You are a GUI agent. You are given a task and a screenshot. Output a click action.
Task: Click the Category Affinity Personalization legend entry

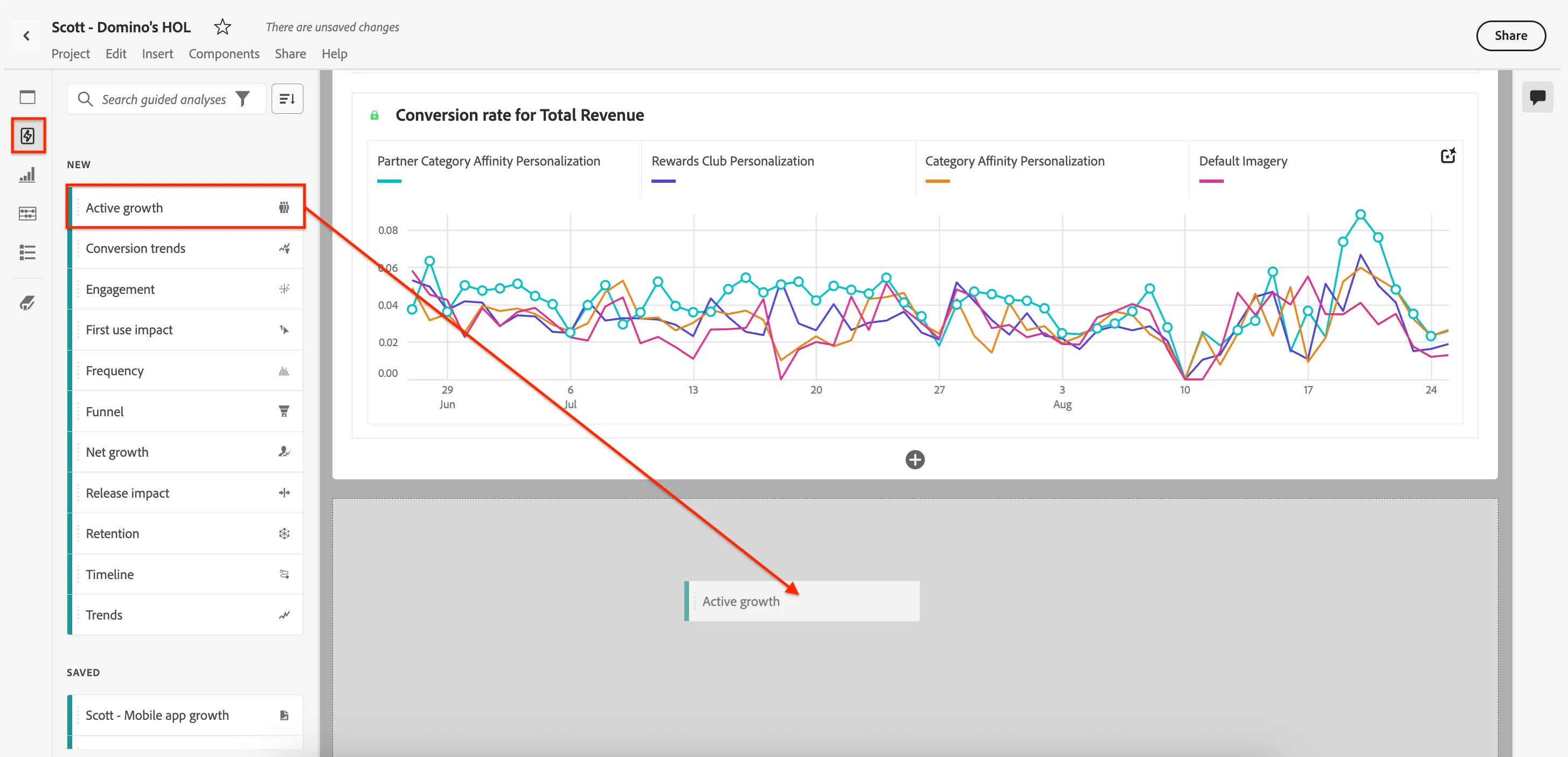coord(1015,161)
